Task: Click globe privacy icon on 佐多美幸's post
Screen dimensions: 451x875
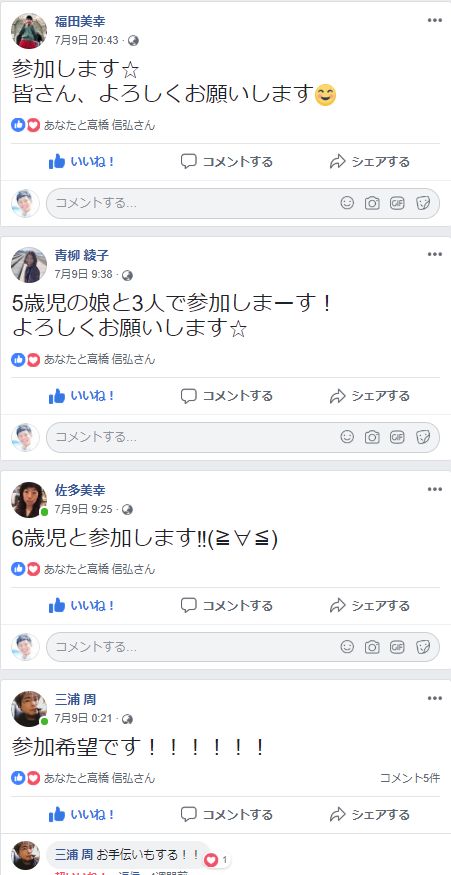Action: click(128, 509)
